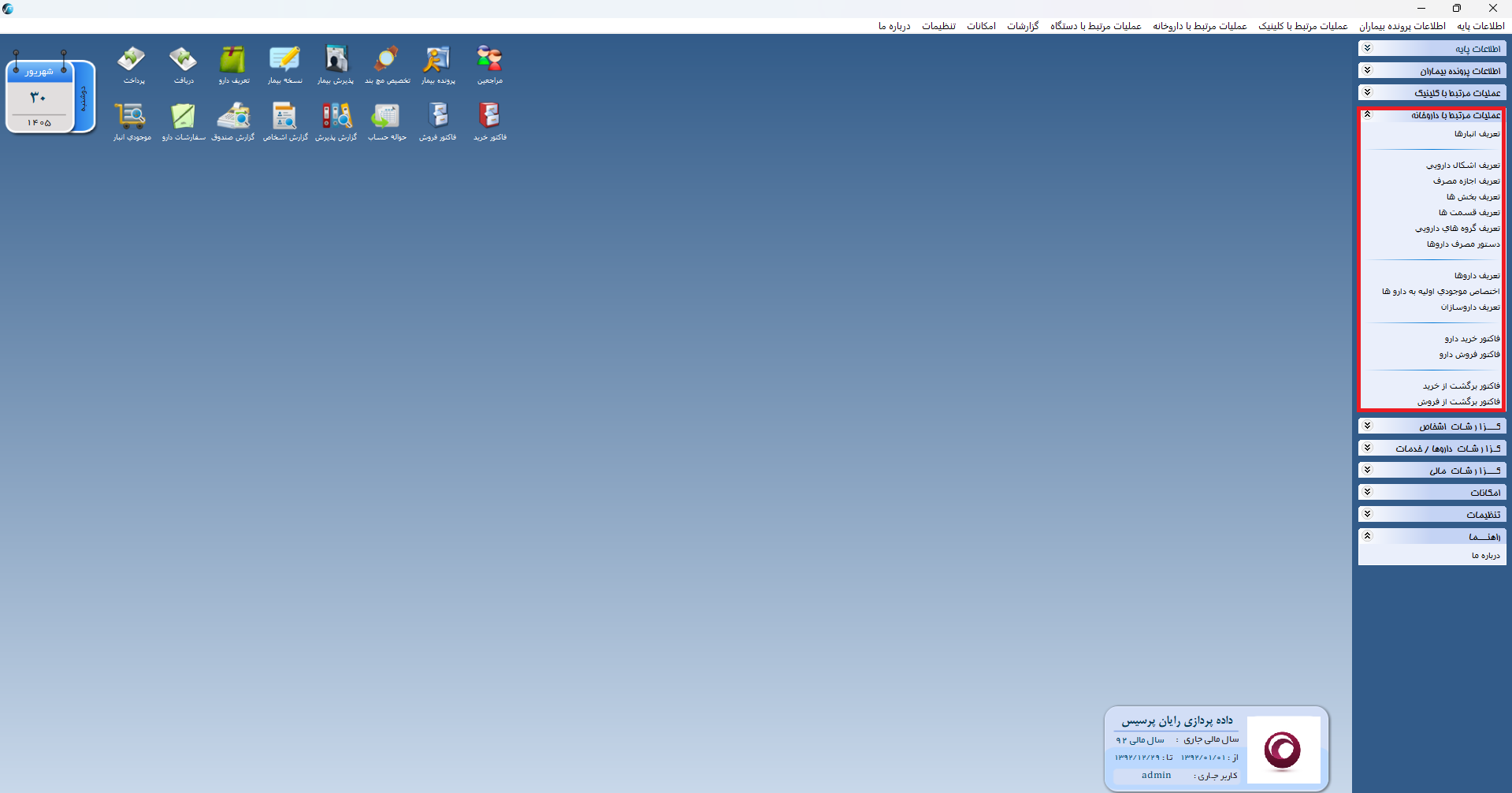This screenshot has height=793, width=1512.
Task: Open the گزارشات top menu
Action: click(x=1023, y=26)
